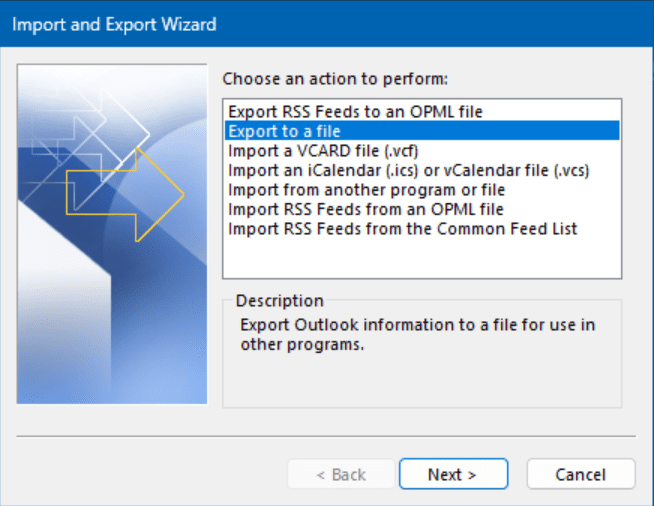Select Import RSS Feeds from the Common Feed List
The image size is (654, 506).
pos(402,229)
